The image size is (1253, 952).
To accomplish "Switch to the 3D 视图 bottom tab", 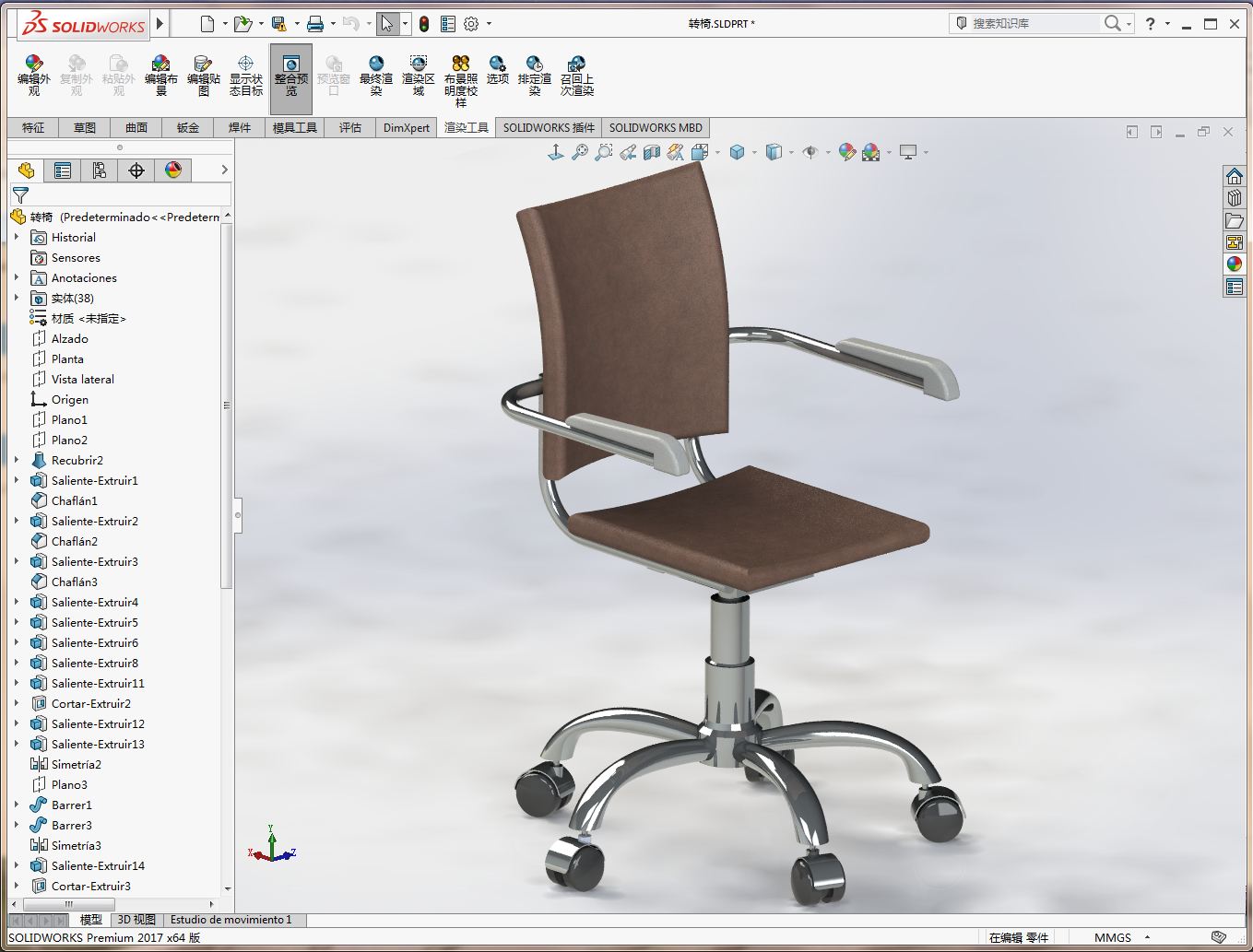I will pos(136,920).
